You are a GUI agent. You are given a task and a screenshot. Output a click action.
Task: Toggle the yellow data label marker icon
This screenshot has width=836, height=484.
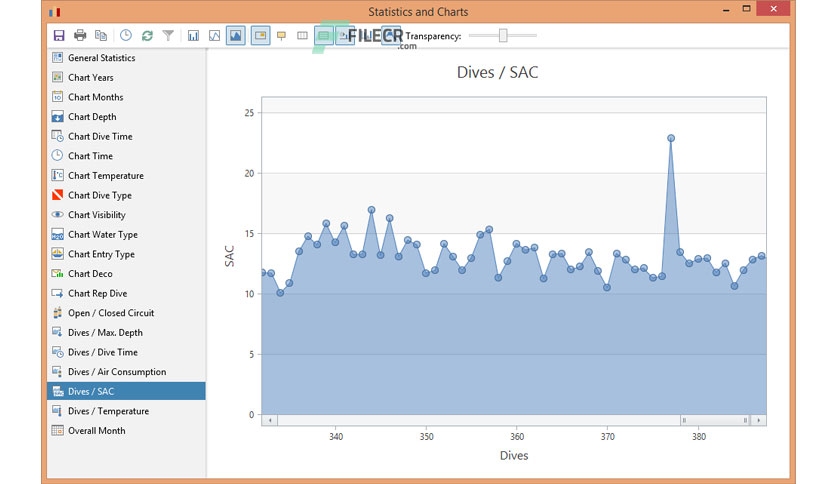[x=282, y=36]
